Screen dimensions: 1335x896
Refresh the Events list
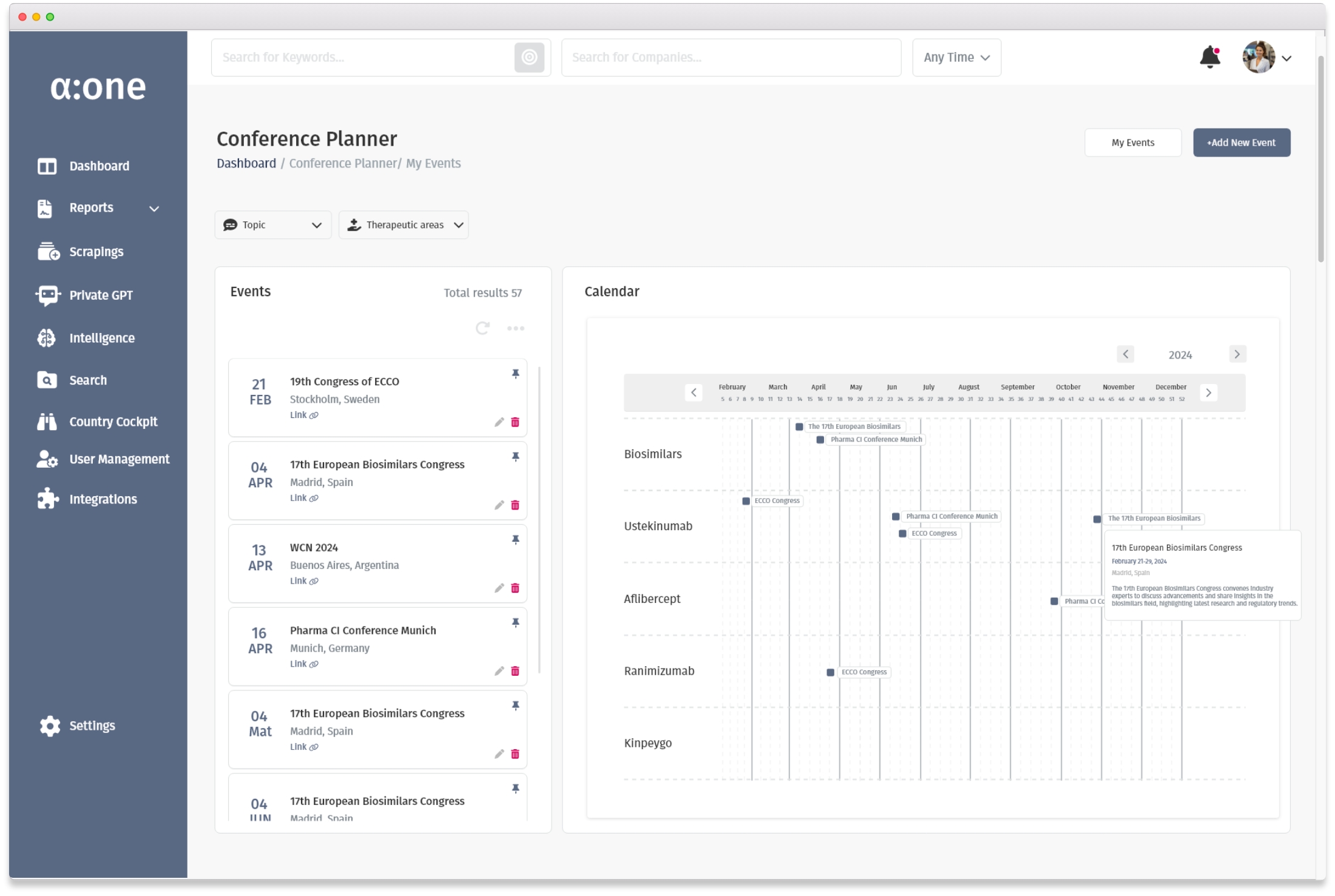point(482,329)
